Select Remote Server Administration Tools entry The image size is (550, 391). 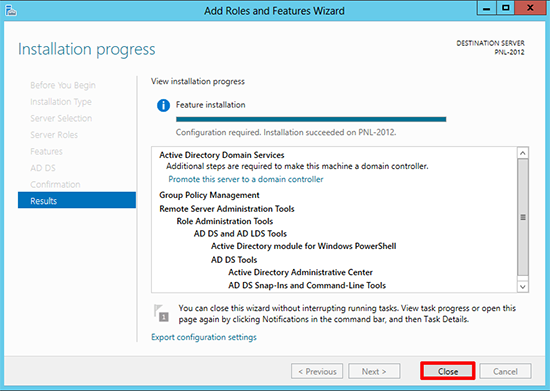click(x=227, y=209)
